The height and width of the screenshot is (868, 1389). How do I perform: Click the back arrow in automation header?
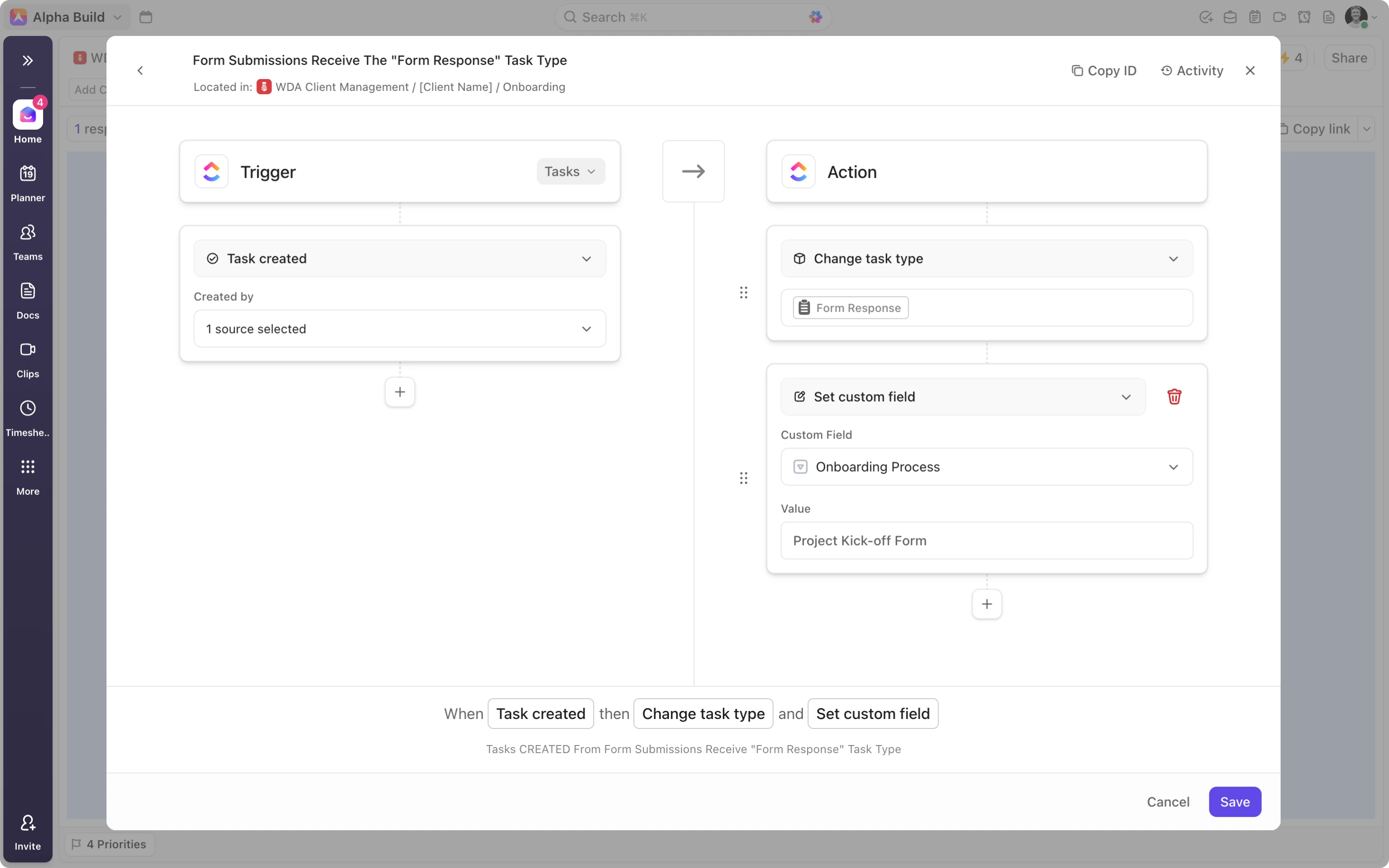tap(140, 70)
